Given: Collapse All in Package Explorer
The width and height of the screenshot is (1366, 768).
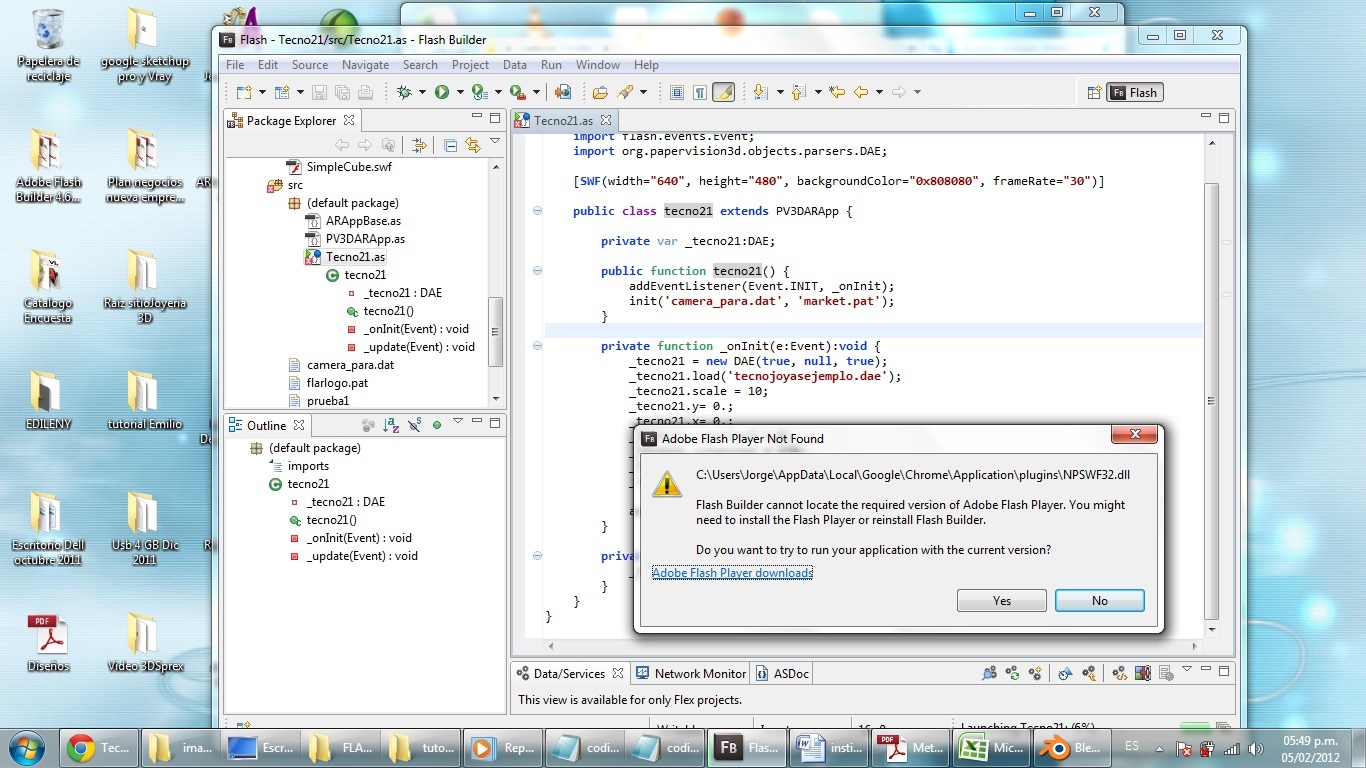Looking at the screenshot, I should click(450, 145).
